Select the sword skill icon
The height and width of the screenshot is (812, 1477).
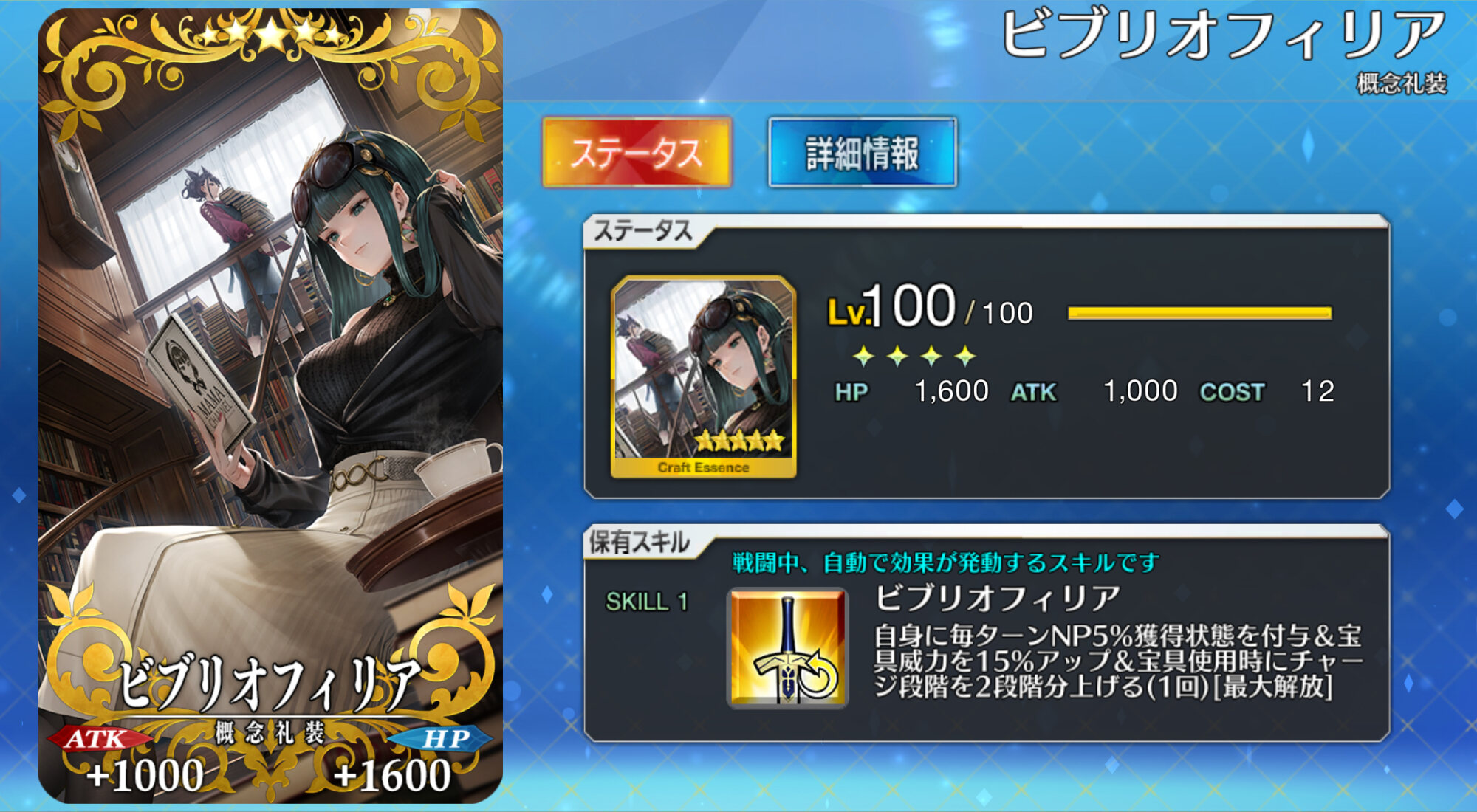[787, 647]
